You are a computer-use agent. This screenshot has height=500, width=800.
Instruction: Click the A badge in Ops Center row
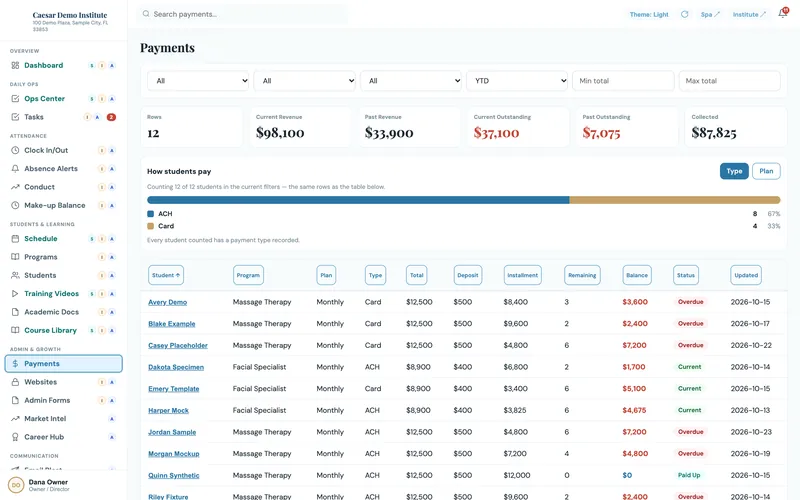112,99
